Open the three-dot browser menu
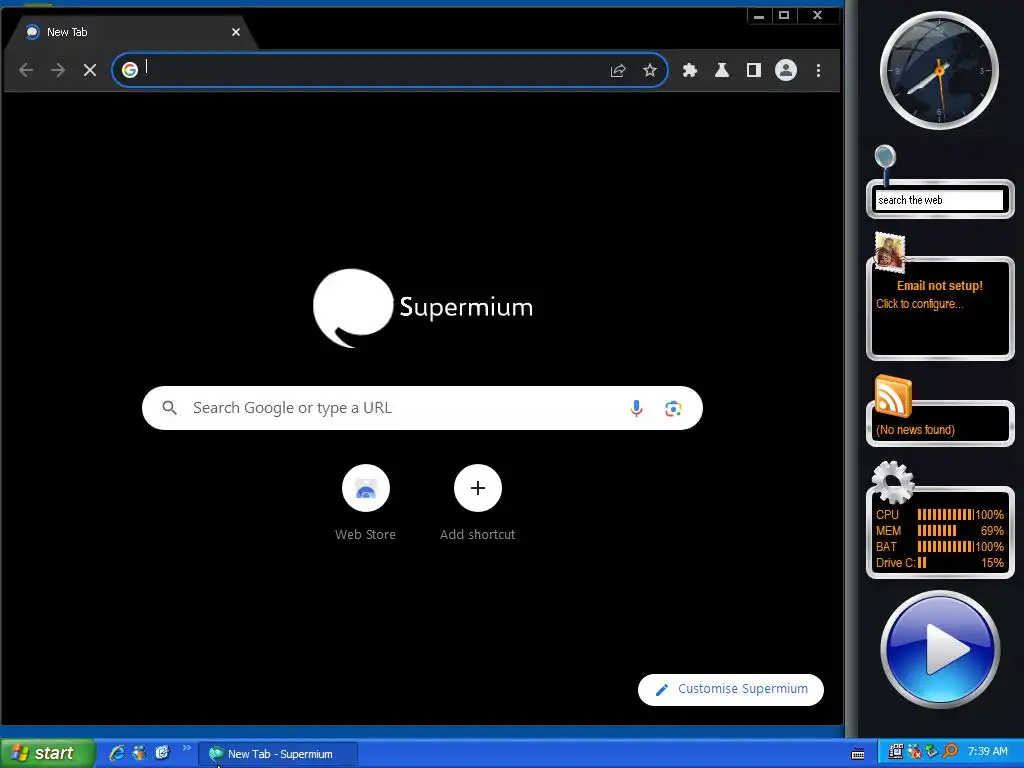This screenshot has width=1024, height=768. pyautogui.click(x=818, y=70)
